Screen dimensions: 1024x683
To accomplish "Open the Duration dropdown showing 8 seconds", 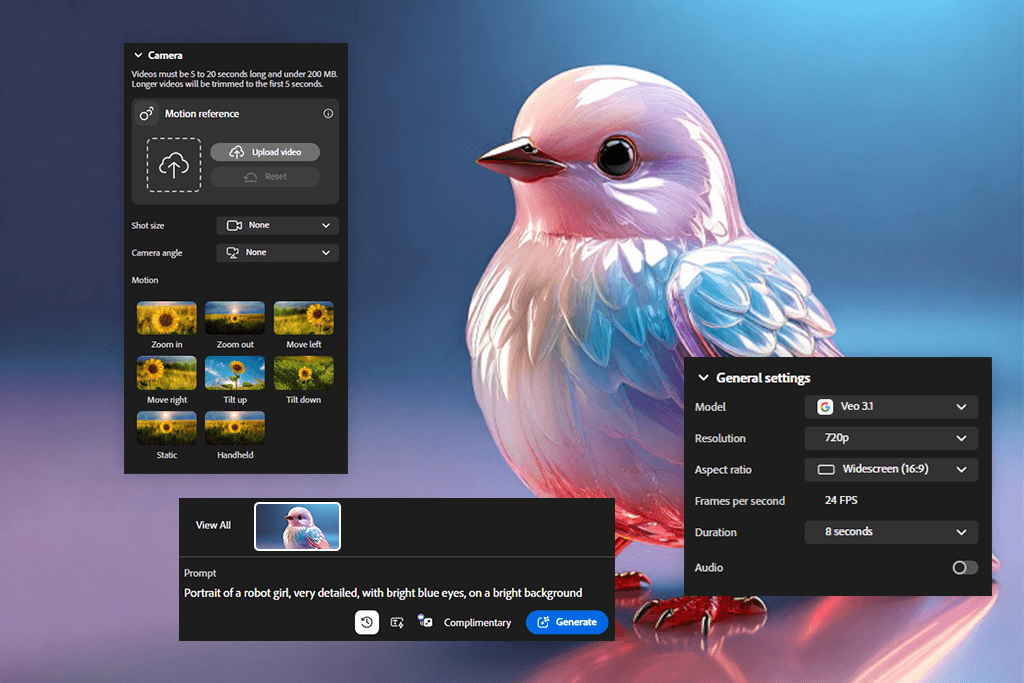I will [891, 532].
